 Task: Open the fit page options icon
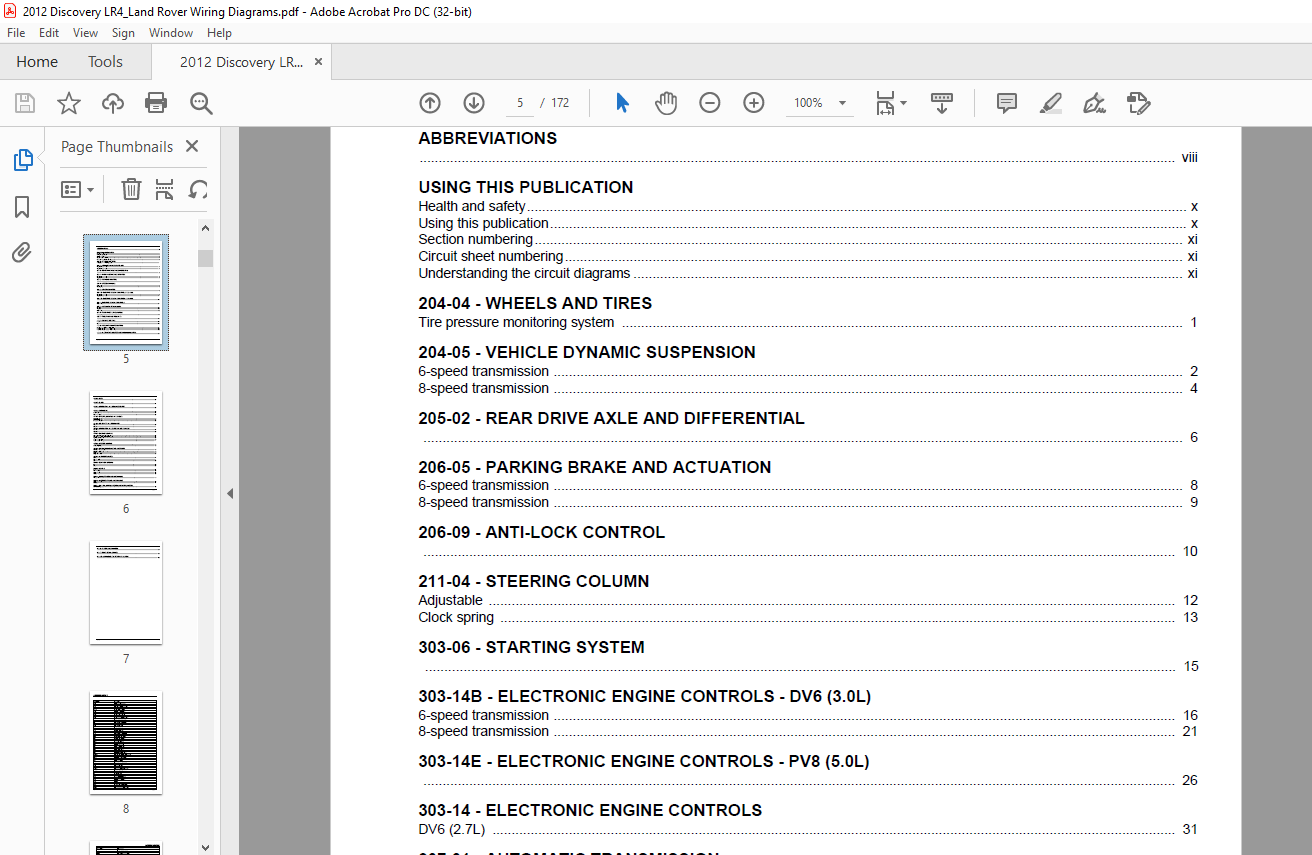[x=890, y=103]
